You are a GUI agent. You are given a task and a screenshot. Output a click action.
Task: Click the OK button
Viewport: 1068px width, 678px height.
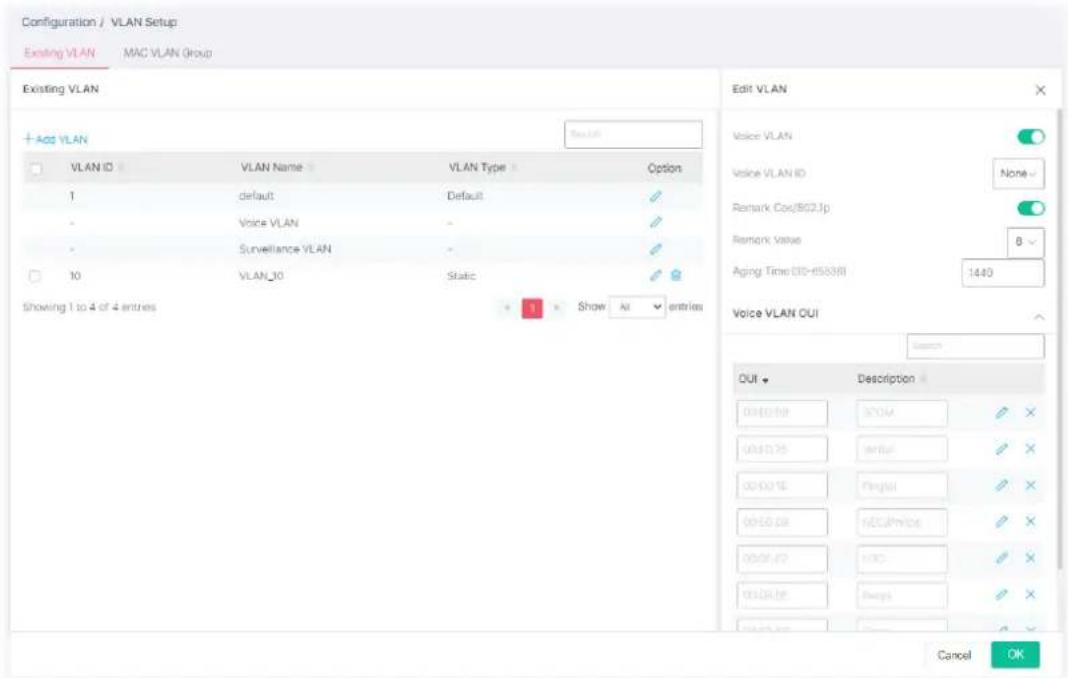coord(1016,654)
